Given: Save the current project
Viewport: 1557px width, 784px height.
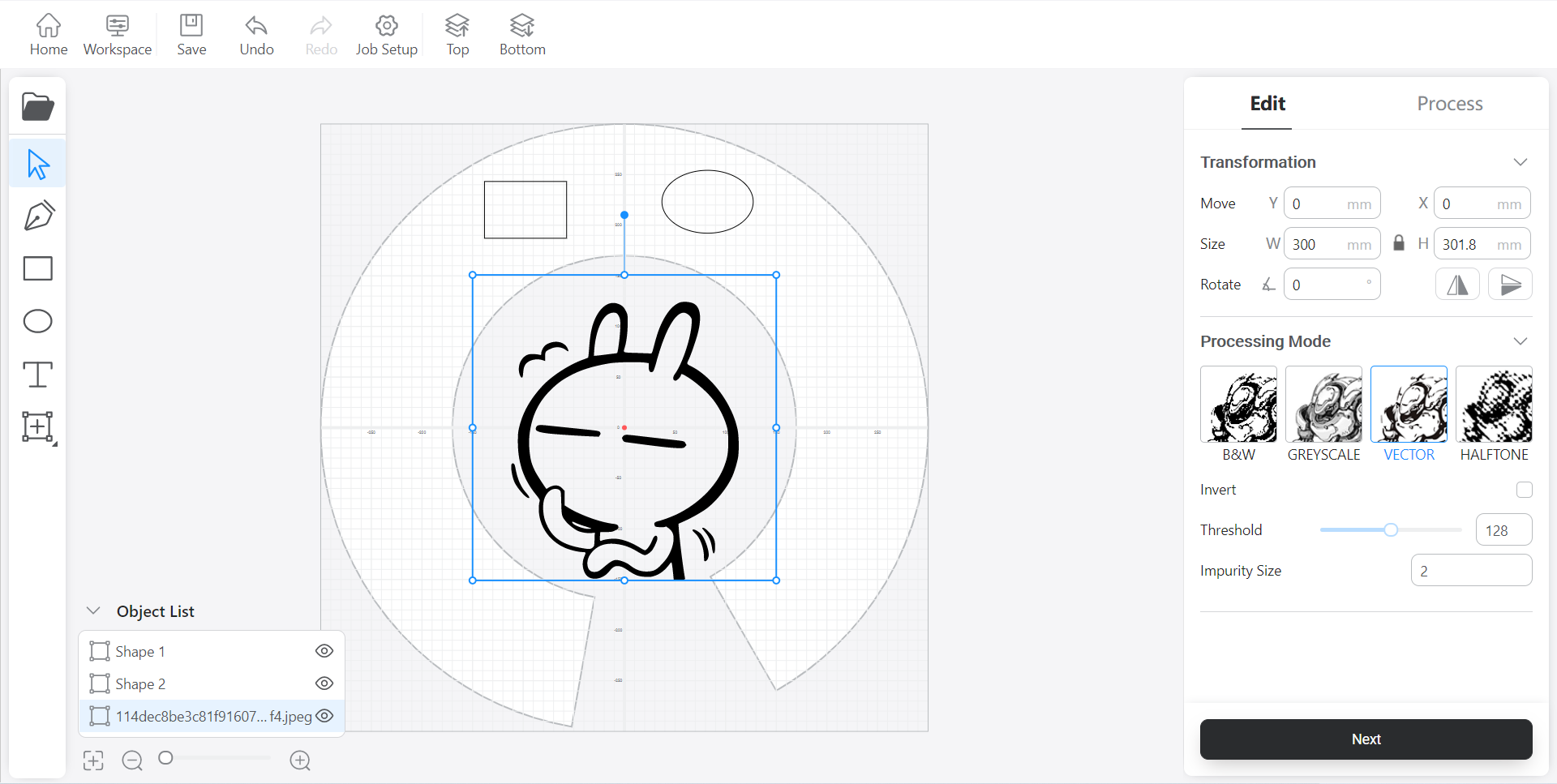Looking at the screenshot, I should 191,35.
